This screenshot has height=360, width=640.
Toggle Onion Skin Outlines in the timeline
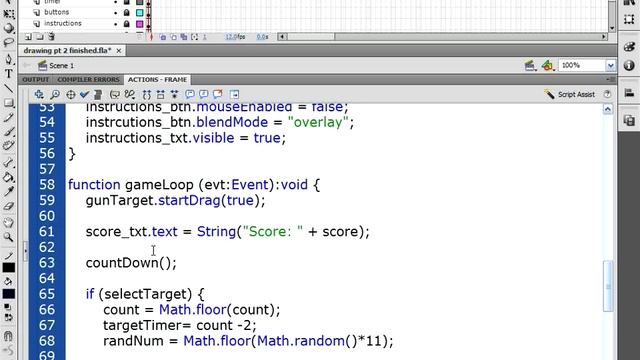point(173,37)
